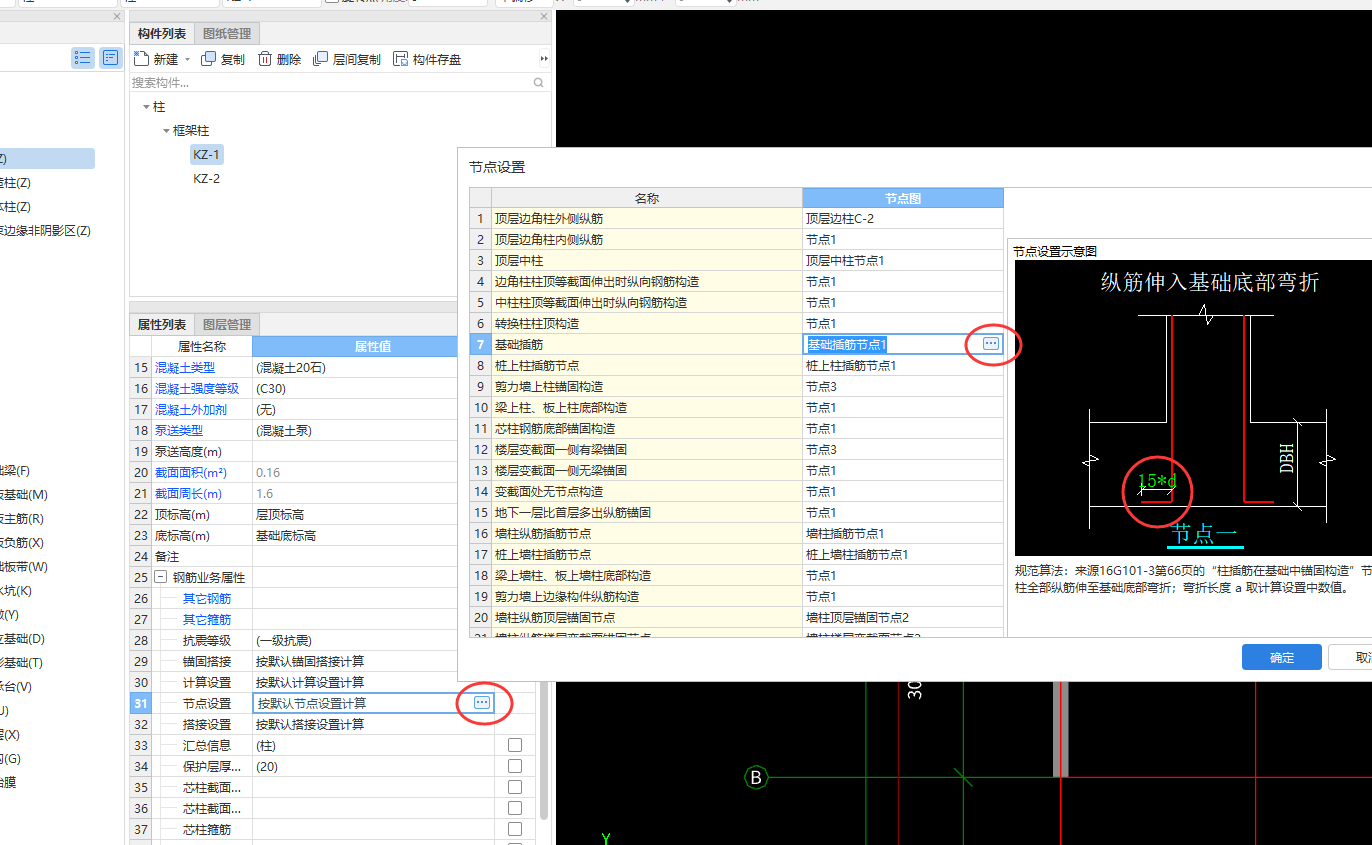
Task: Select 顶层边角柱外侧纵筋 row
Action: click(x=647, y=218)
